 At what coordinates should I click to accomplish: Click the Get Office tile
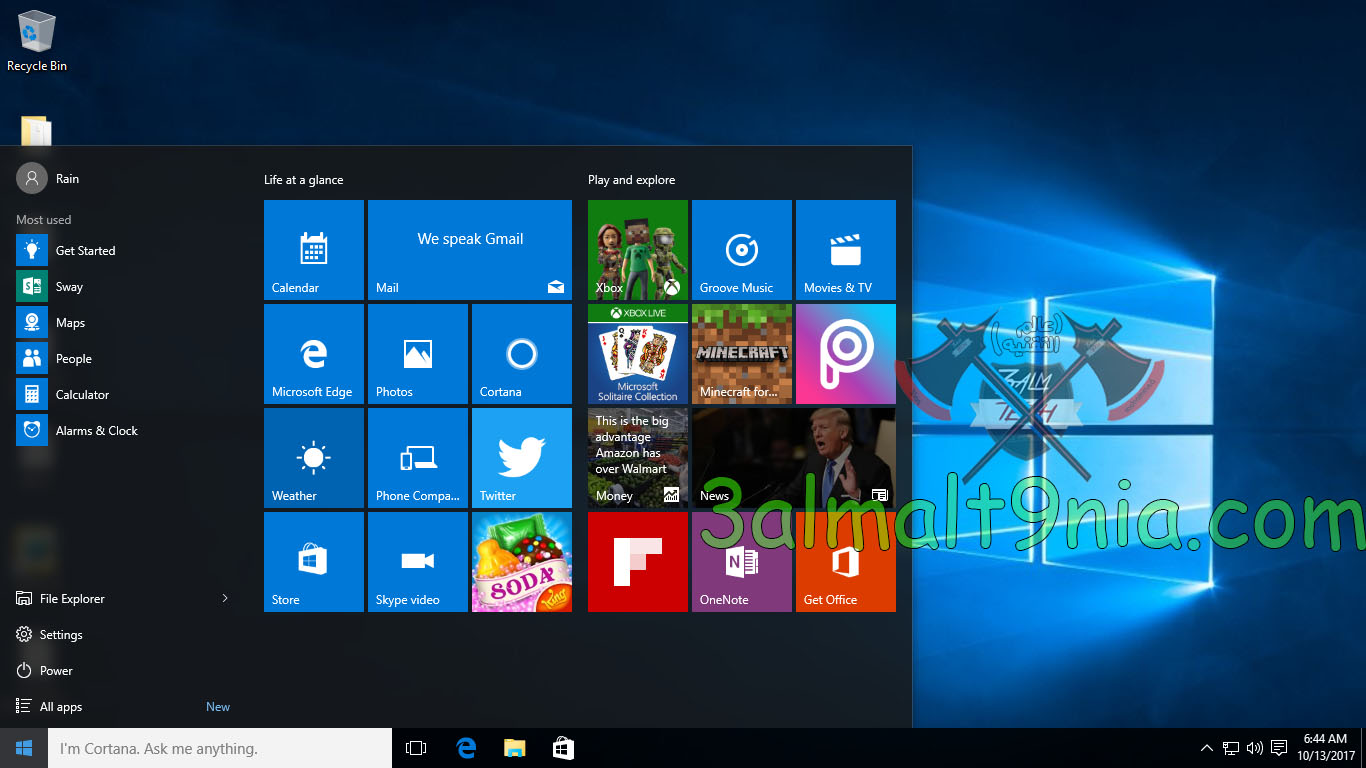846,562
